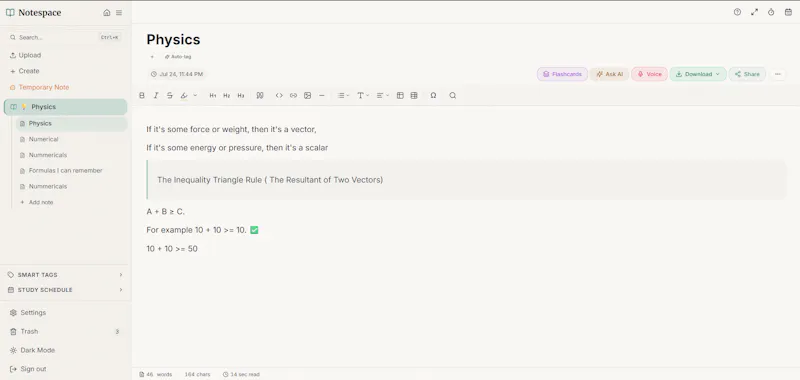Click the Jul 24, 11:44 PM timestamp
Viewport: 800px width, 380px height.
[x=177, y=74]
